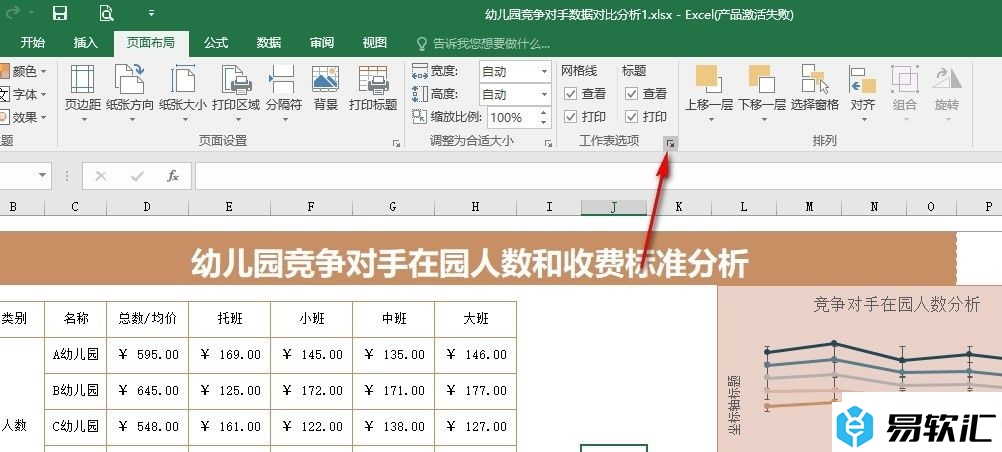Switch to the 审阅 tab

click(x=322, y=42)
